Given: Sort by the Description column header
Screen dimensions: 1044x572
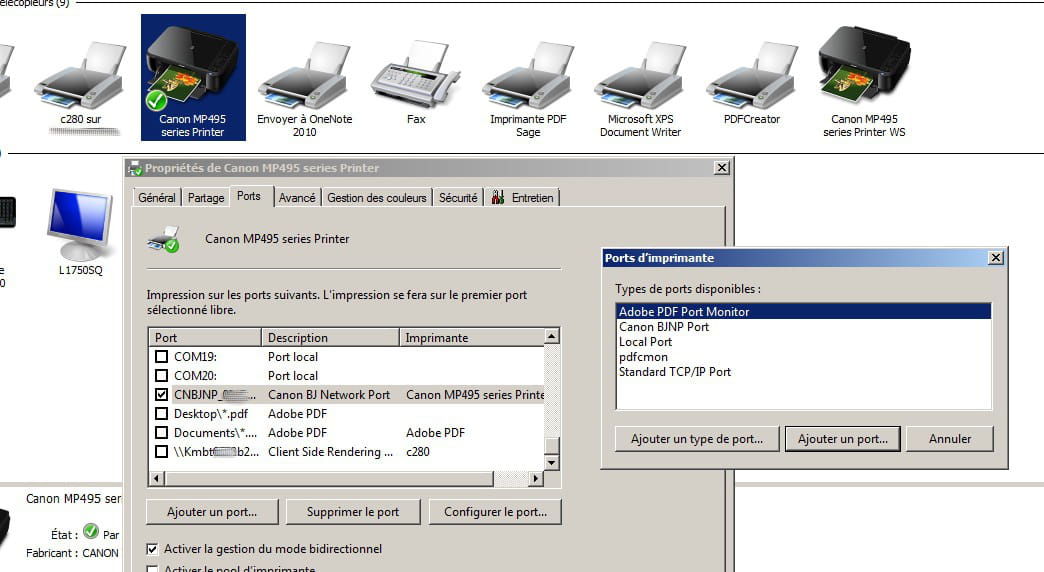Looking at the screenshot, I should click(x=330, y=337).
